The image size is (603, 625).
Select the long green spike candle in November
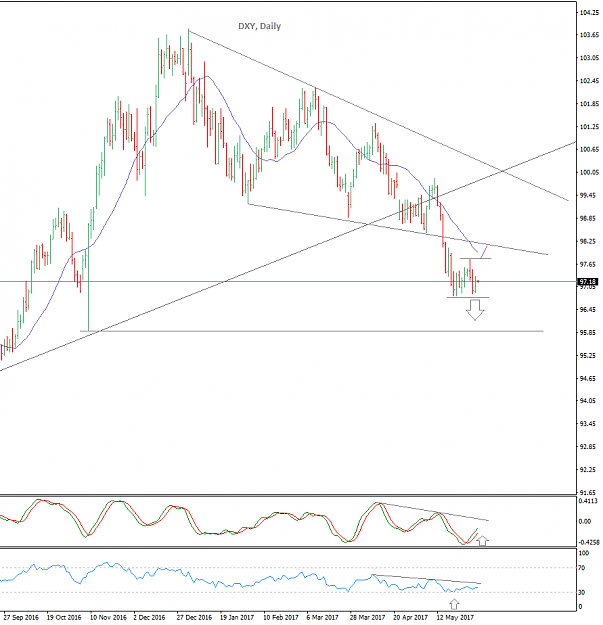coord(88,277)
